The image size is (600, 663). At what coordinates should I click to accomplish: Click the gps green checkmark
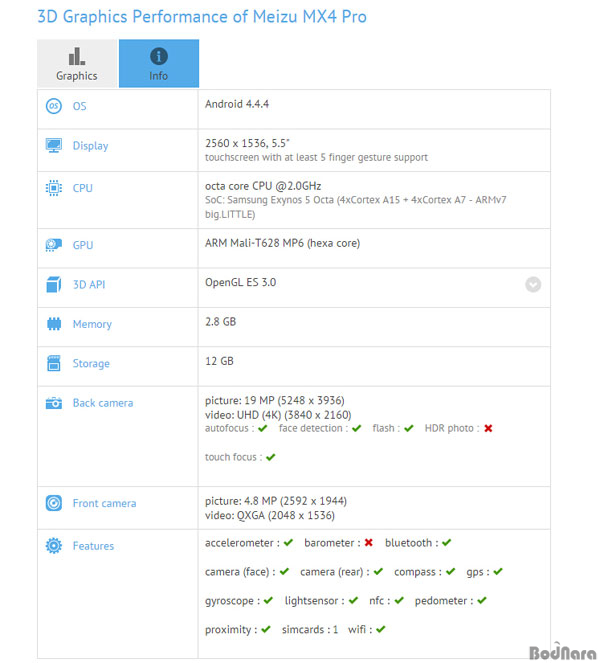498,572
